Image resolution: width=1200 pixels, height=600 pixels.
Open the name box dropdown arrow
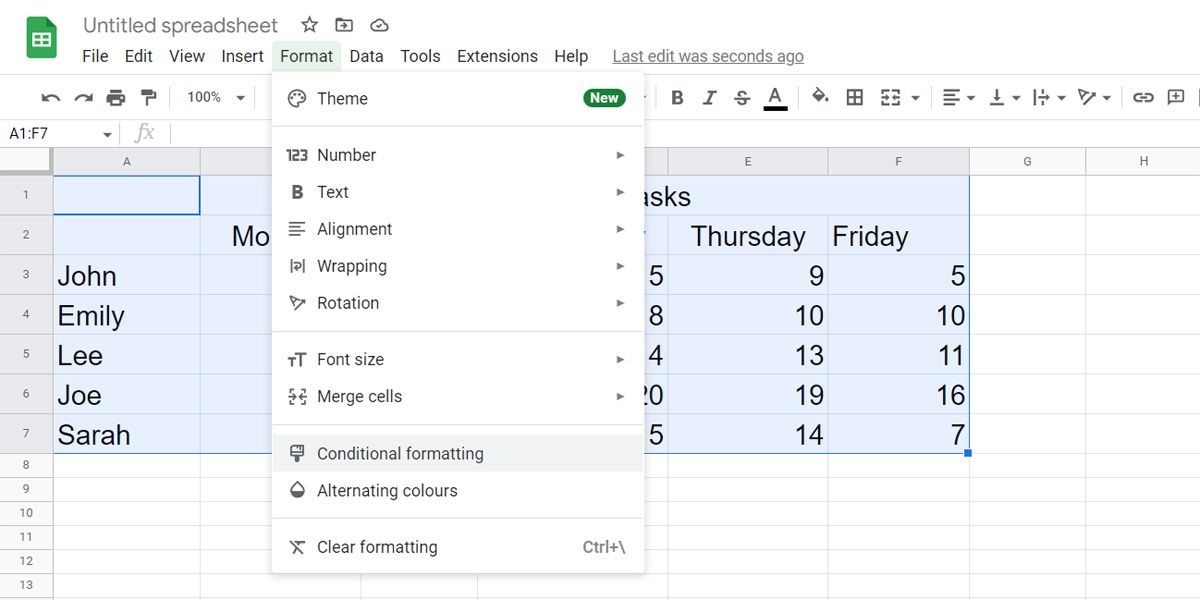point(107,134)
